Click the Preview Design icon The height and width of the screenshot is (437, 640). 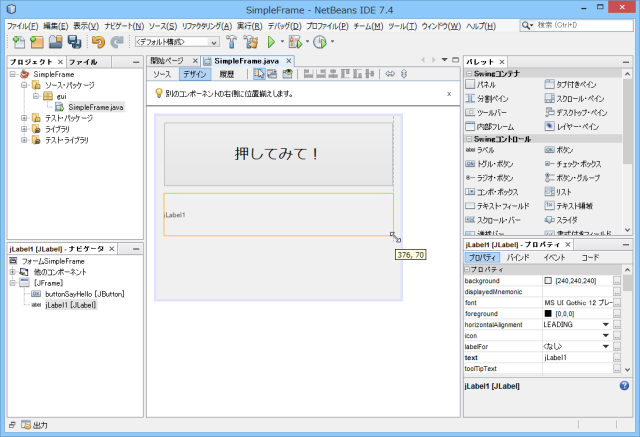click(287, 74)
